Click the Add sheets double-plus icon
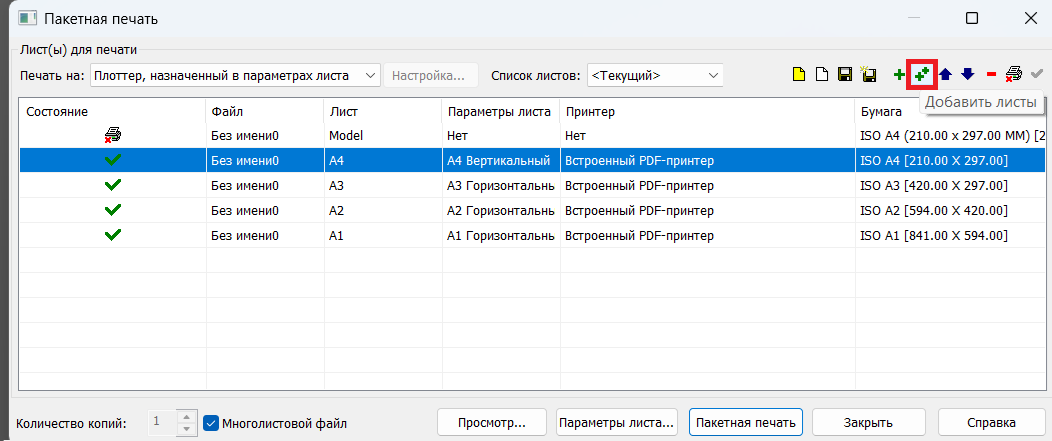The image size is (1052, 441). (x=921, y=74)
